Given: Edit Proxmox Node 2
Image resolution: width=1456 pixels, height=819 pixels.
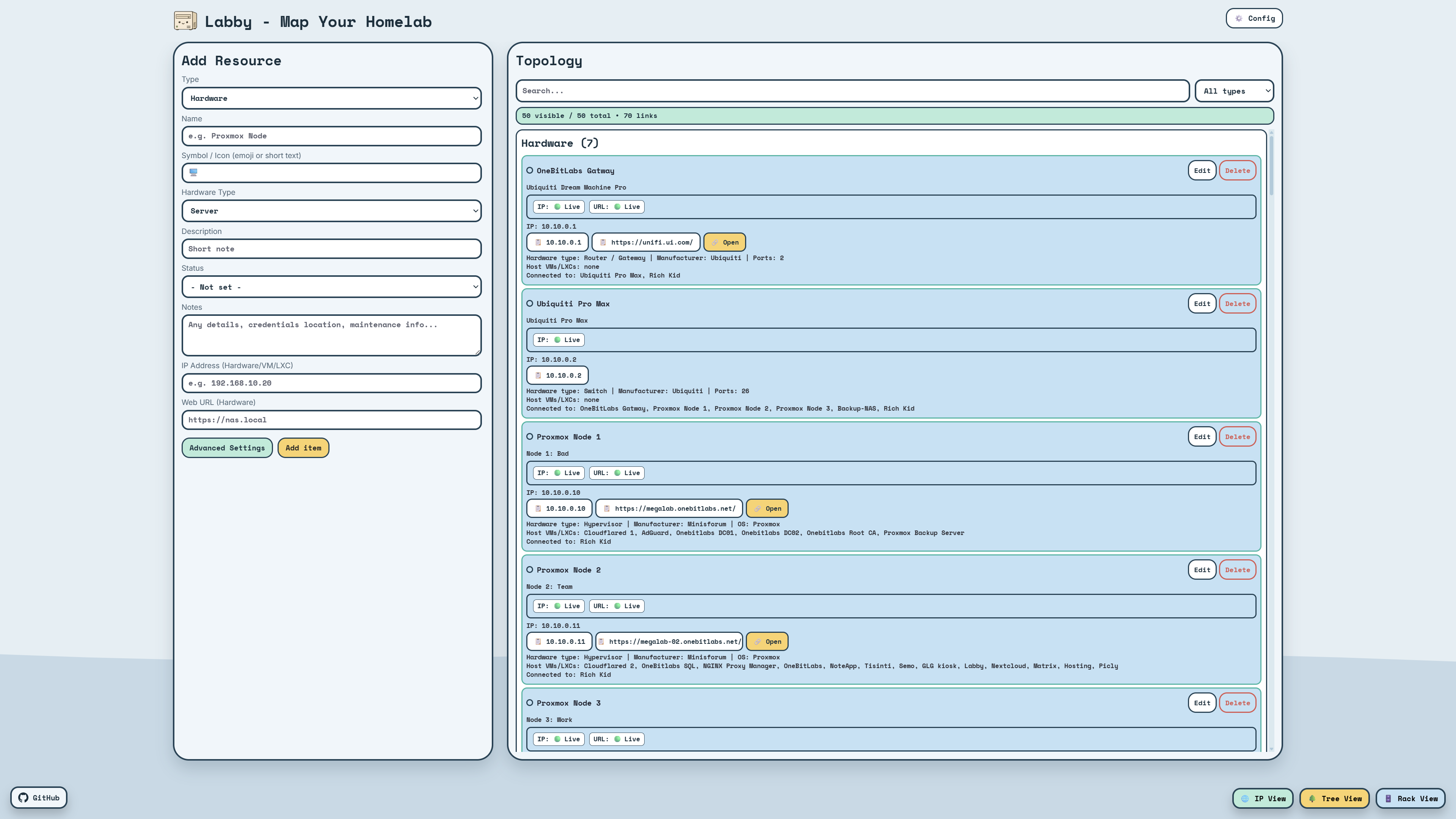Looking at the screenshot, I should pyautogui.click(x=1202, y=570).
